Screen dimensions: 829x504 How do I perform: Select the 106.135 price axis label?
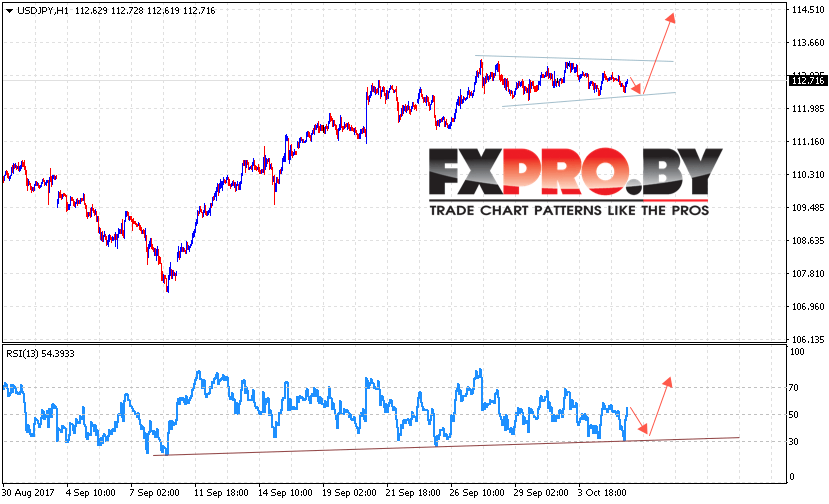[x=807, y=339]
